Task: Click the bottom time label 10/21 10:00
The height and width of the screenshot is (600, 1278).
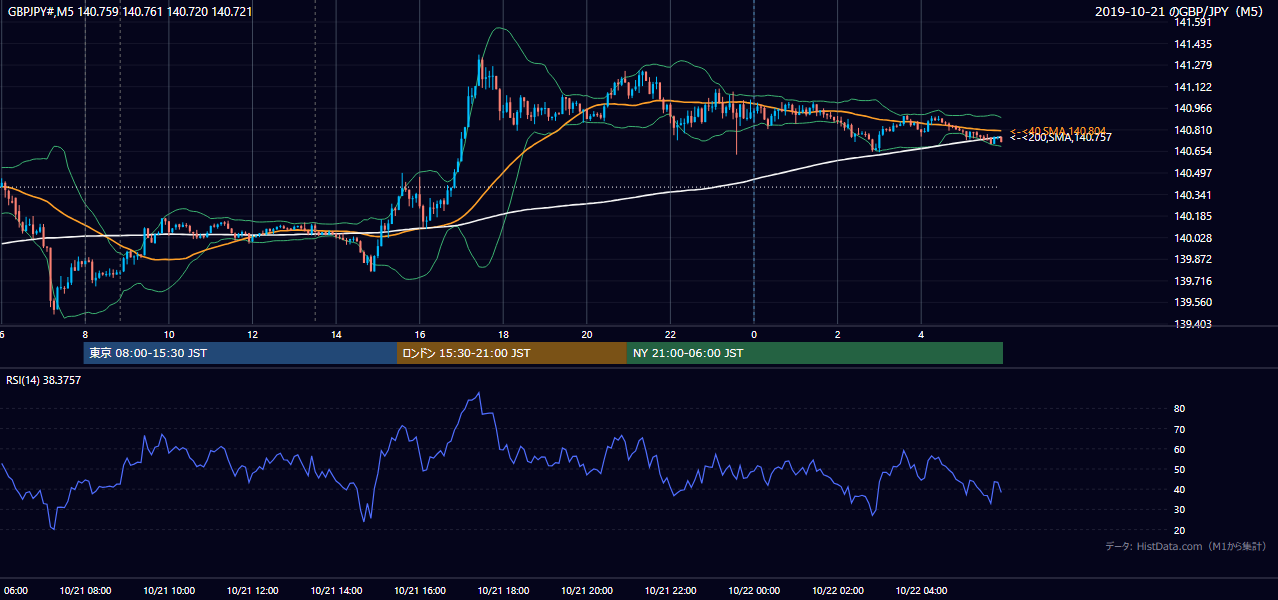Action: pyautogui.click(x=169, y=591)
